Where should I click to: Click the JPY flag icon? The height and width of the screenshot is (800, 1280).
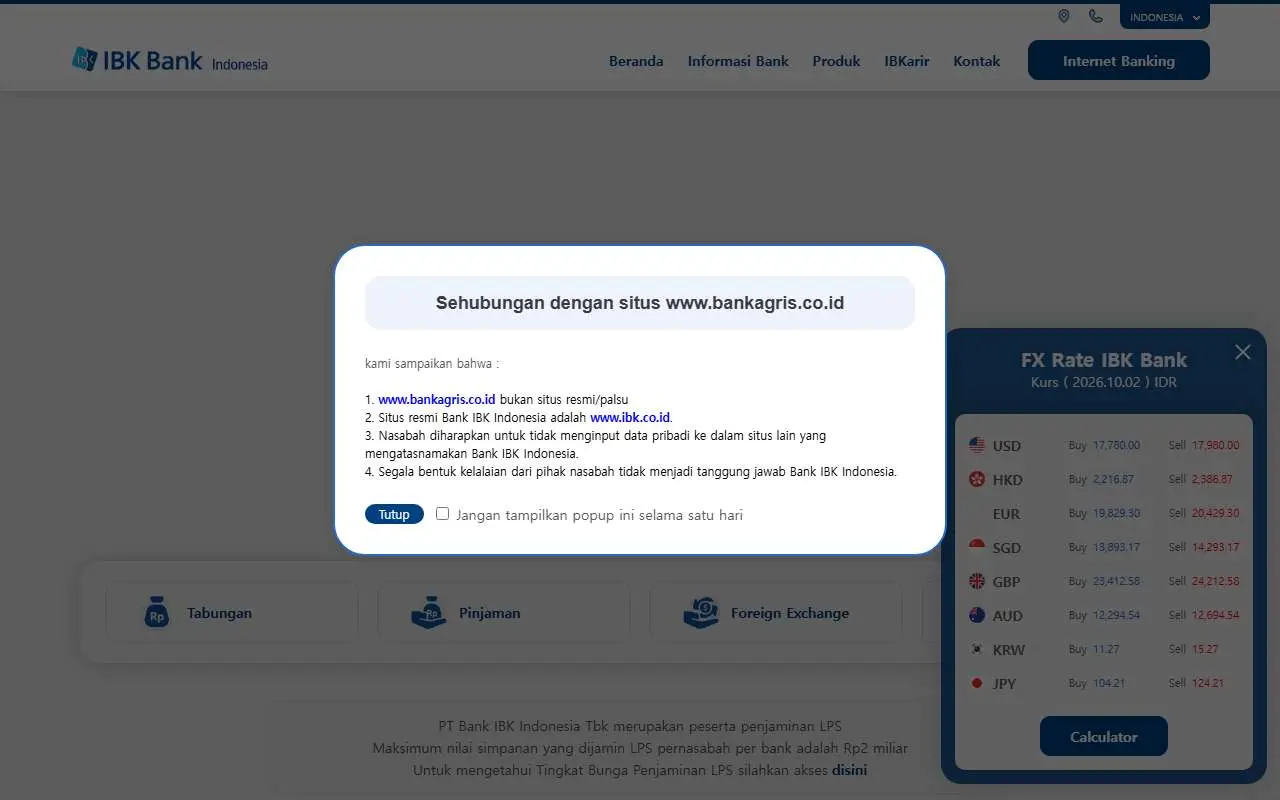tap(977, 684)
